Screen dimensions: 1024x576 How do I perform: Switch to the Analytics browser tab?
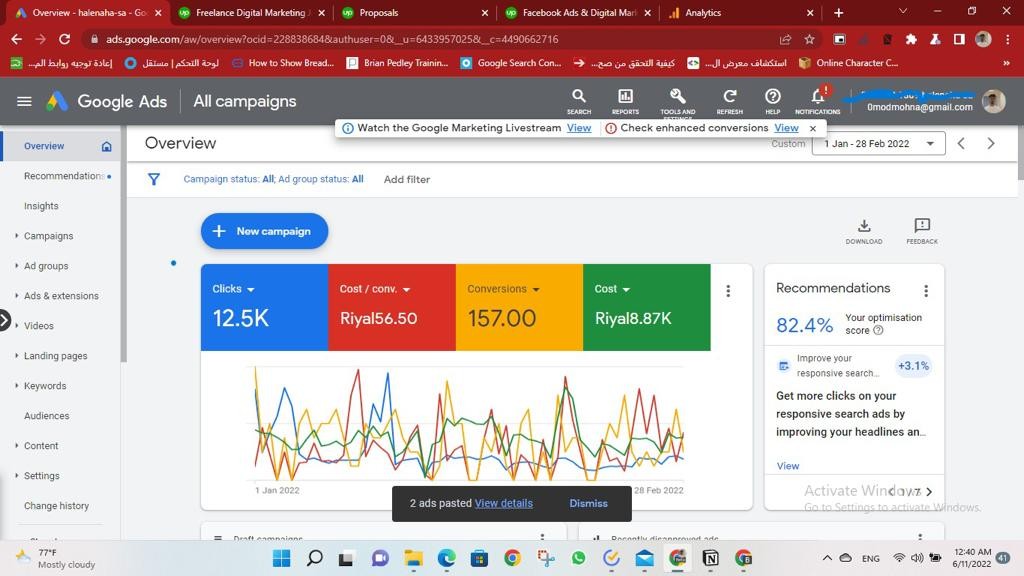(741, 12)
